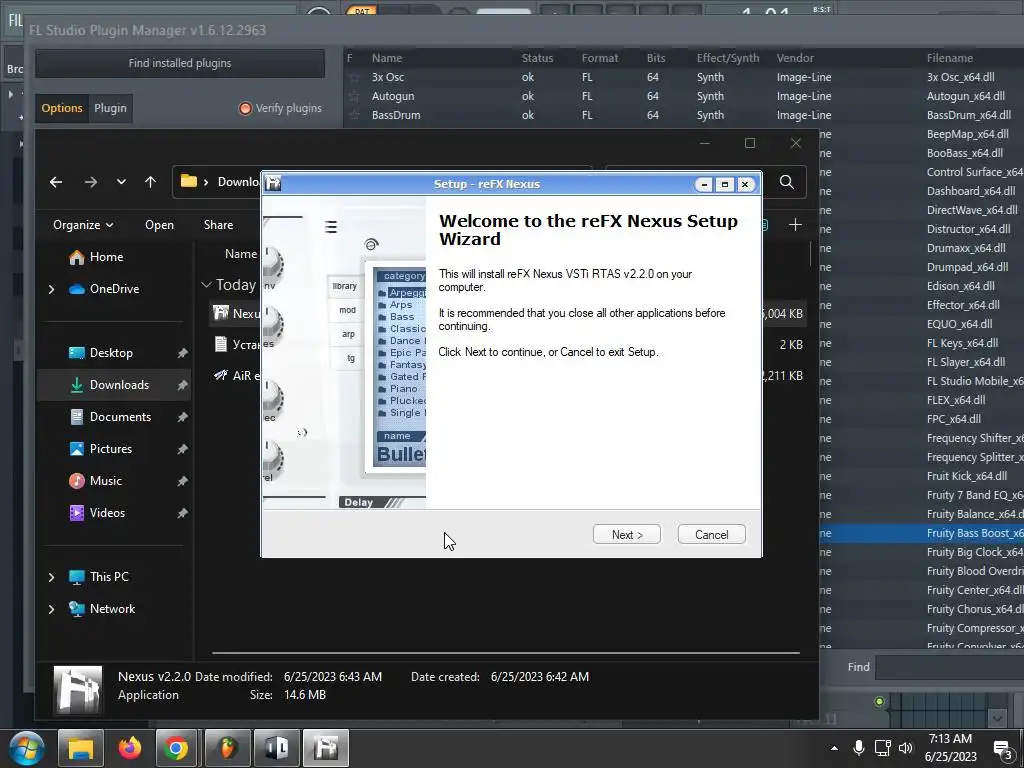Switch to Plugin Manager taskbar icon
Image resolution: width=1024 pixels, height=768 pixels.
tap(276, 748)
